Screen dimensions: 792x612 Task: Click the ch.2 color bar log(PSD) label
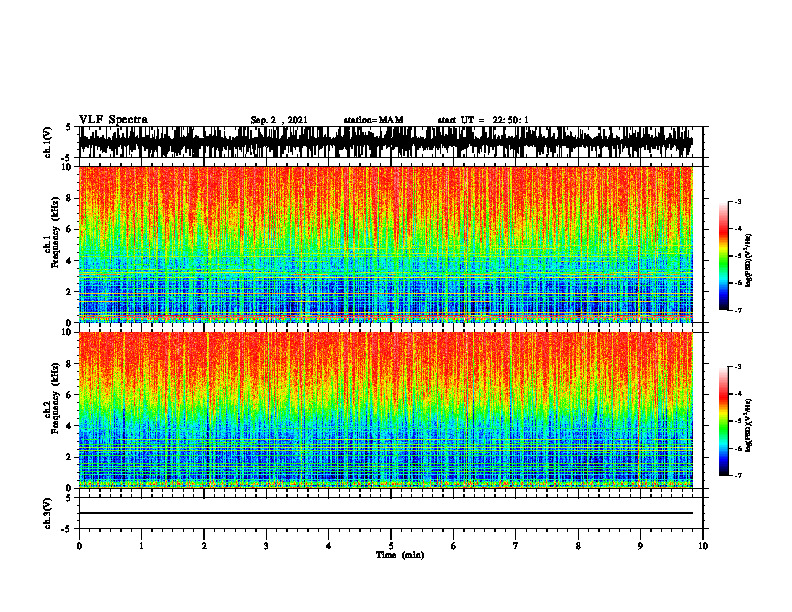[x=749, y=424]
